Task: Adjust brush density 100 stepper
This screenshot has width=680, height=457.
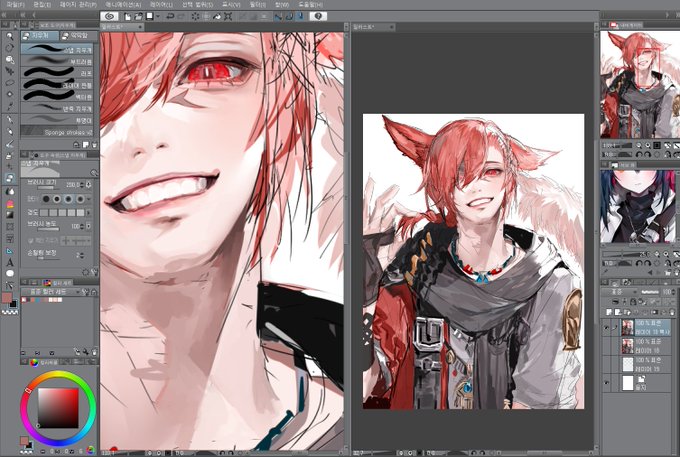Action: click(x=82, y=226)
